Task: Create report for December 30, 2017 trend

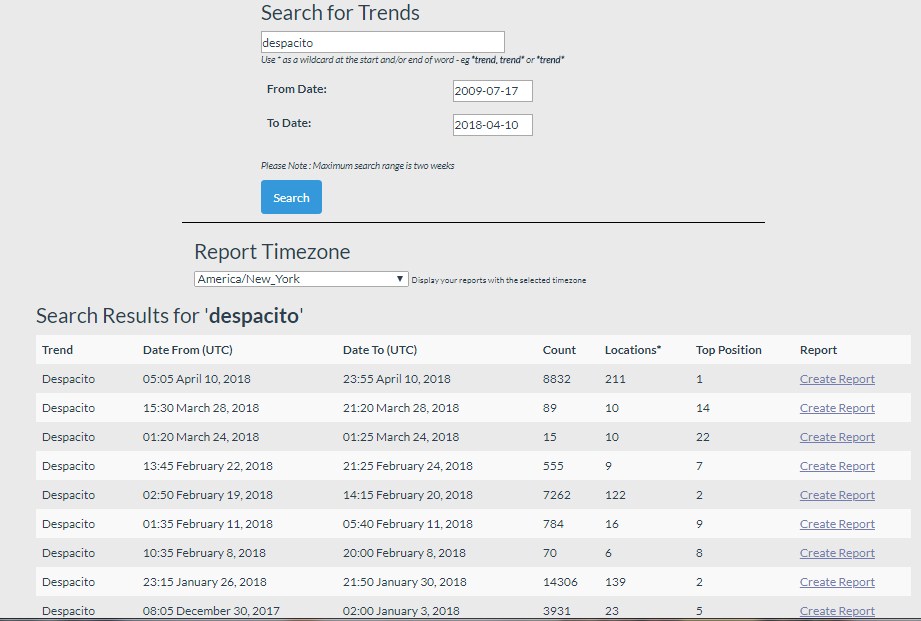Action: pos(837,611)
